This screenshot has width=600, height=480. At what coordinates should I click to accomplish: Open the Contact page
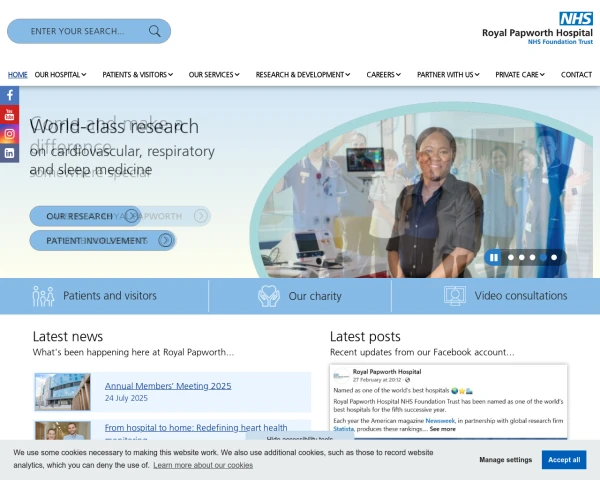tap(576, 75)
